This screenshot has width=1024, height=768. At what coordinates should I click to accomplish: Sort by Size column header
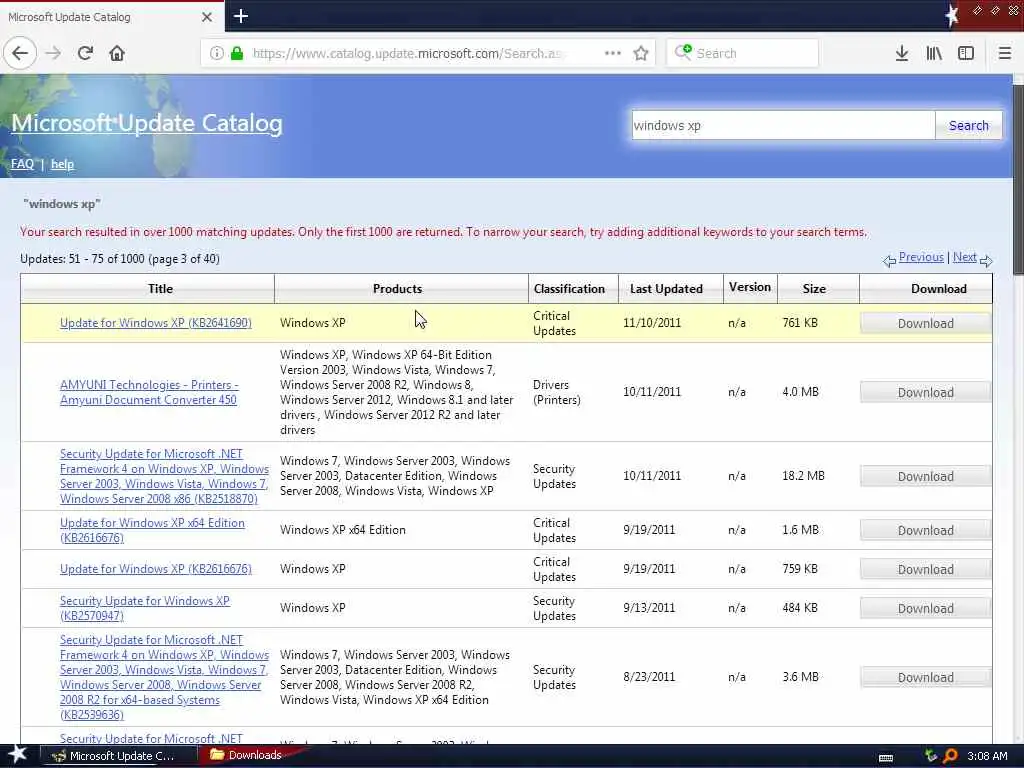[814, 289]
